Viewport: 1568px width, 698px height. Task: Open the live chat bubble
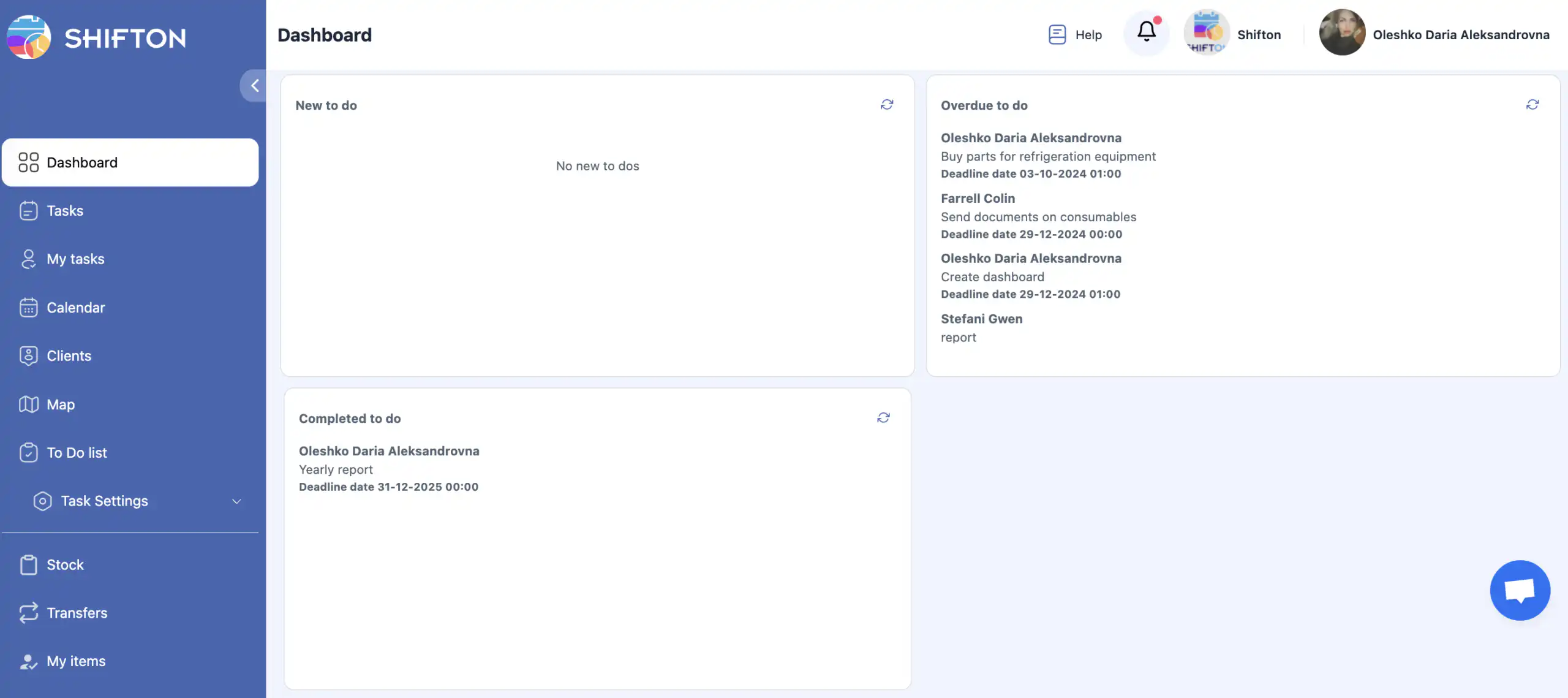point(1520,590)
